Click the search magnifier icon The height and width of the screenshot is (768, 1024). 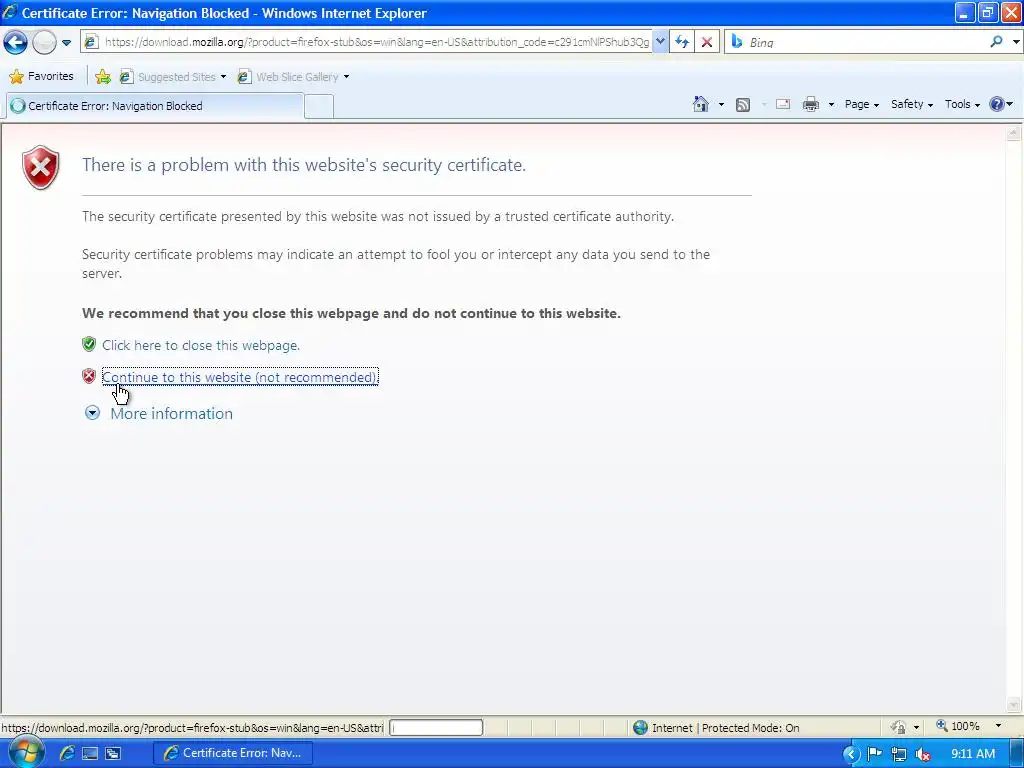pyautogui.click(x=996, y=42)
